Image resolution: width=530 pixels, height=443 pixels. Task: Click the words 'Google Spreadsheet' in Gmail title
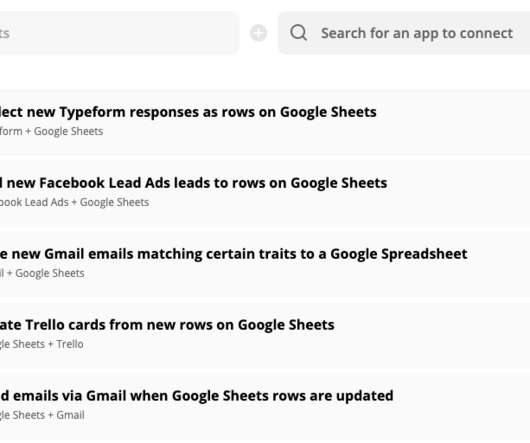399,254
